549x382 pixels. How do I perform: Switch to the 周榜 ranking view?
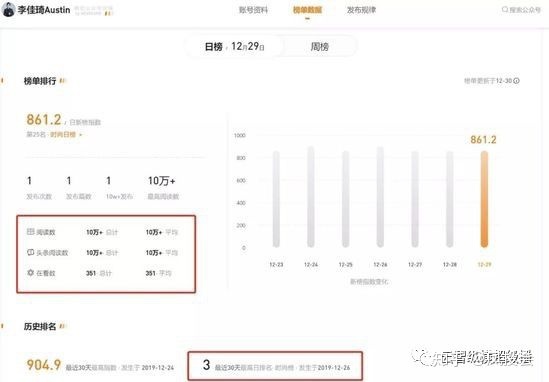point(319,47)
